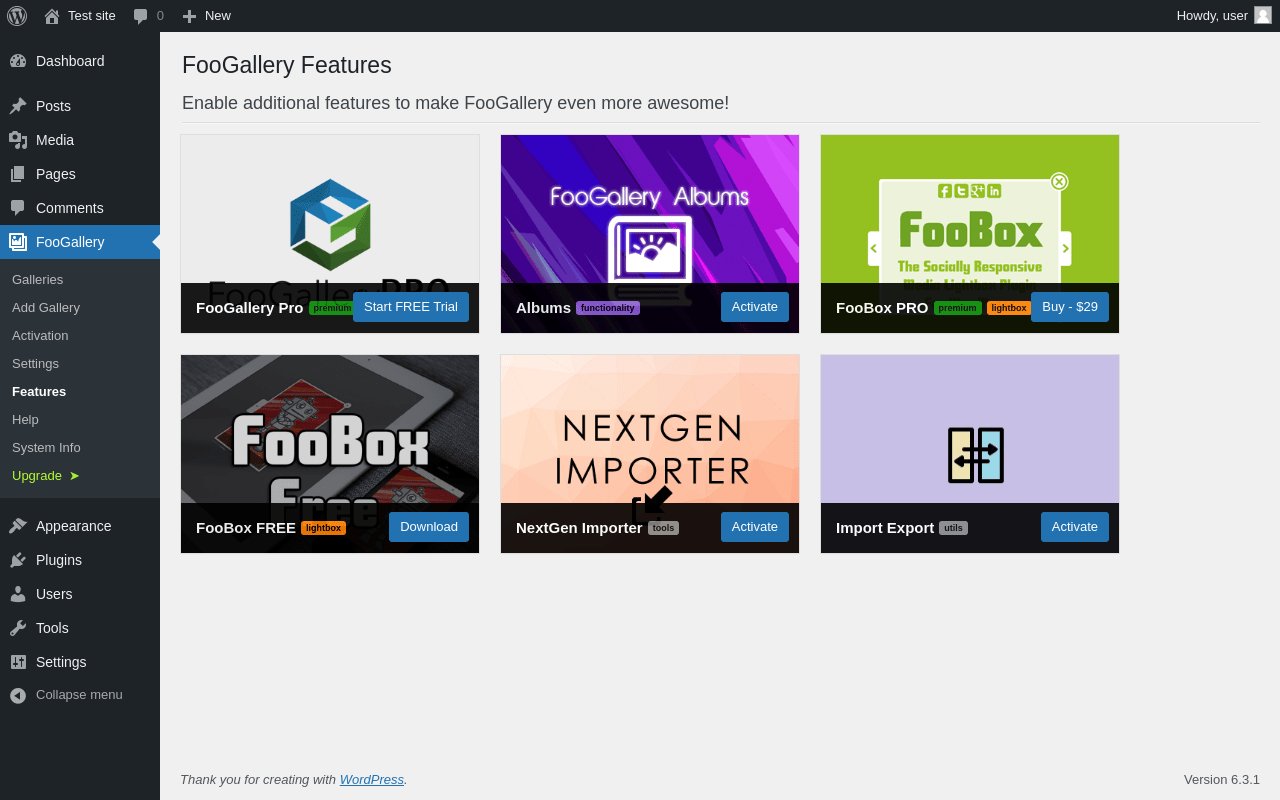
Task: Click the FooGallery Pro logo thumbnail
Action: 330,224
